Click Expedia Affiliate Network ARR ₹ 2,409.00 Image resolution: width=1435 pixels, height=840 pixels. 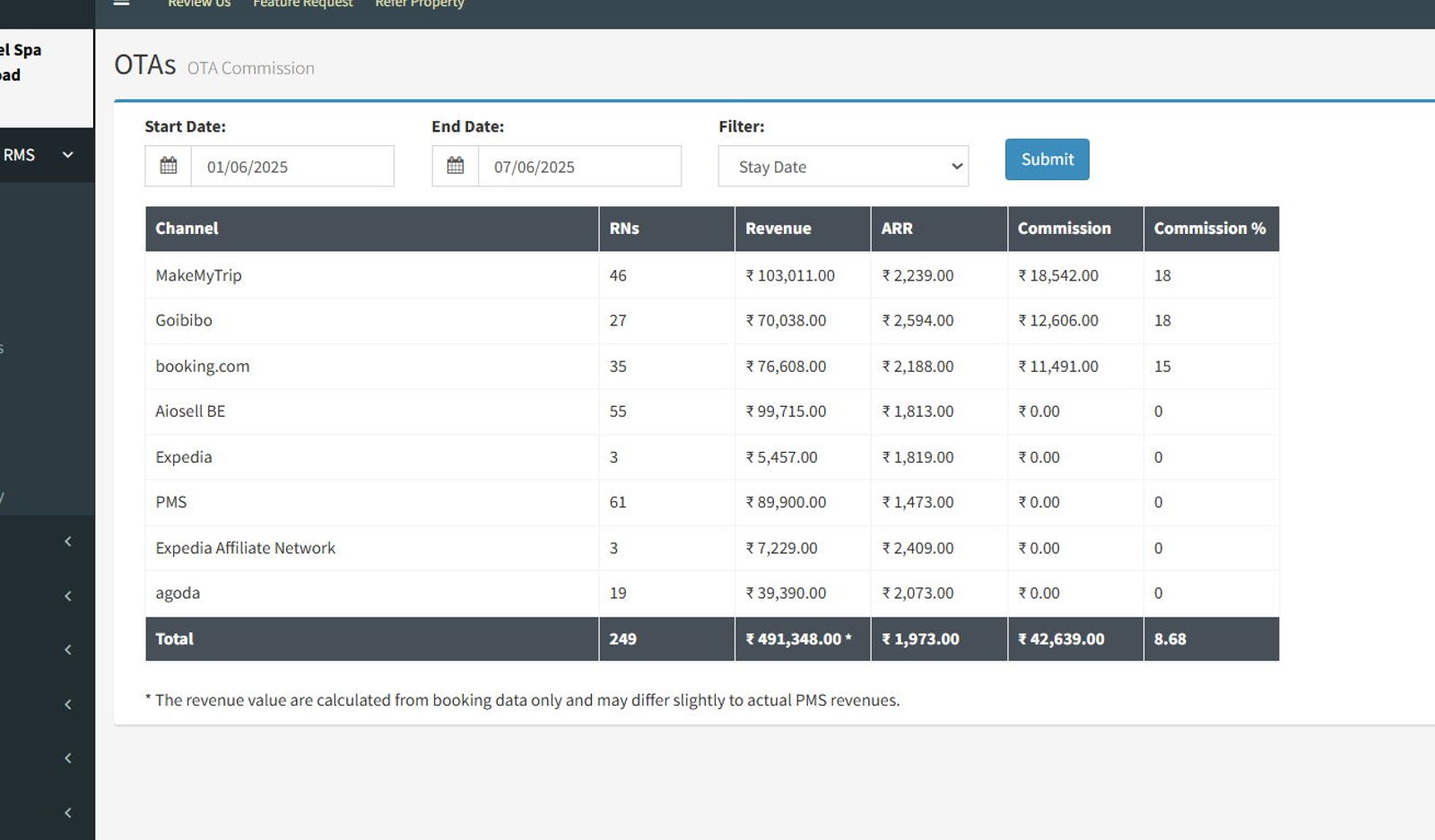click(x=918, y=548)
